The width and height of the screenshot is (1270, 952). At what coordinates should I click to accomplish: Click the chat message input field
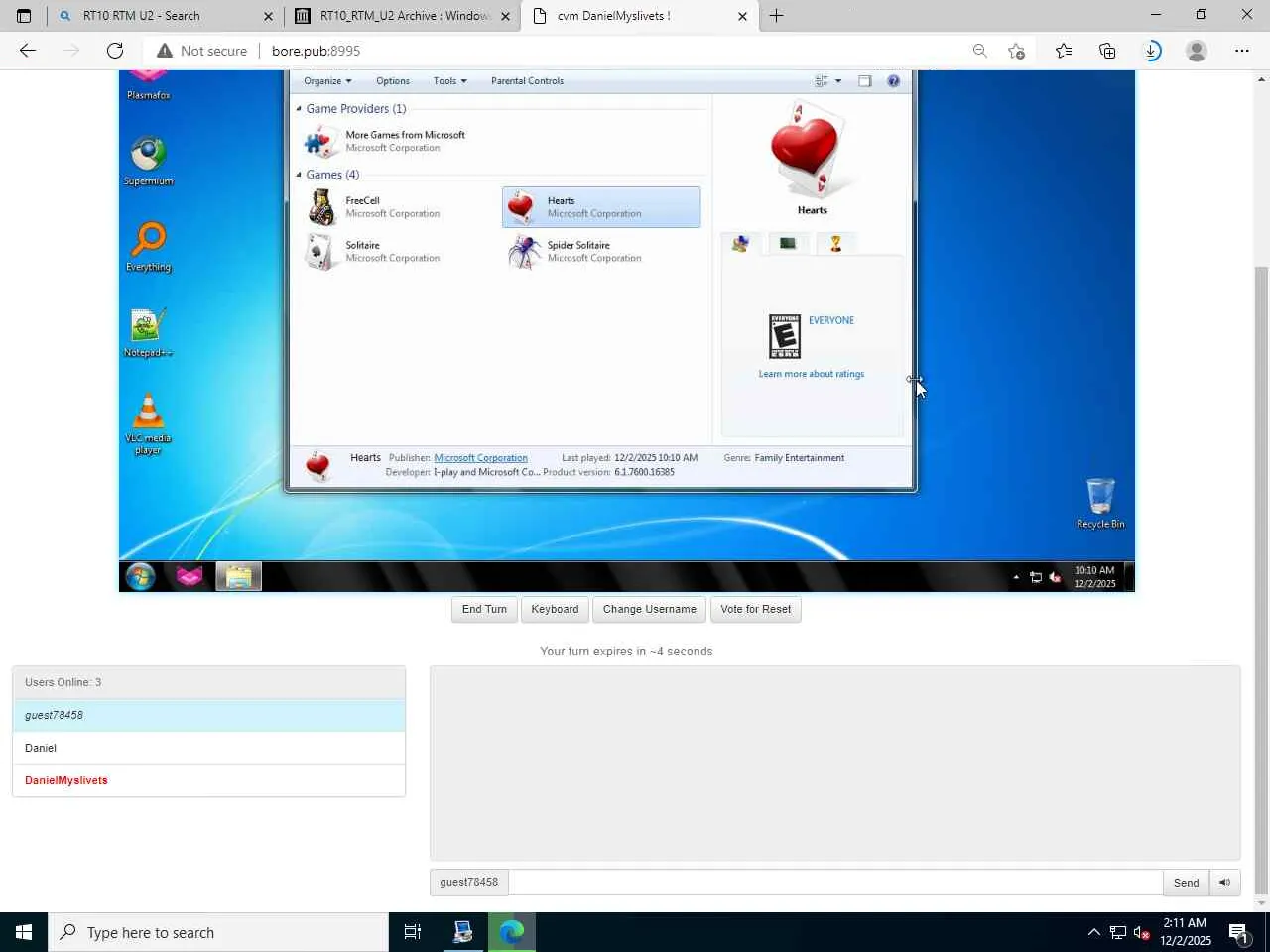tap(835, 882)
